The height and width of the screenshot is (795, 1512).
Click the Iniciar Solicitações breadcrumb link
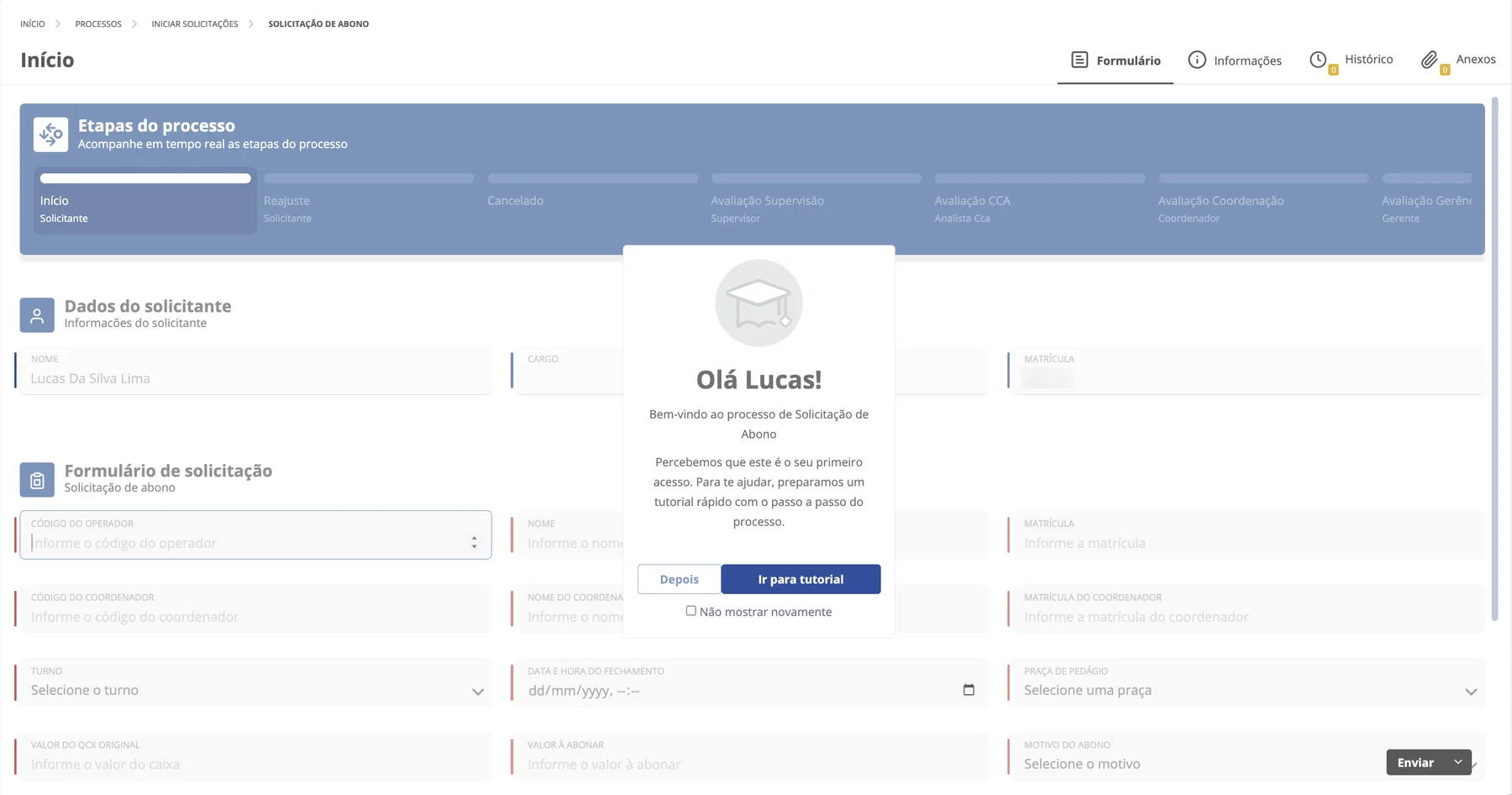195,24
